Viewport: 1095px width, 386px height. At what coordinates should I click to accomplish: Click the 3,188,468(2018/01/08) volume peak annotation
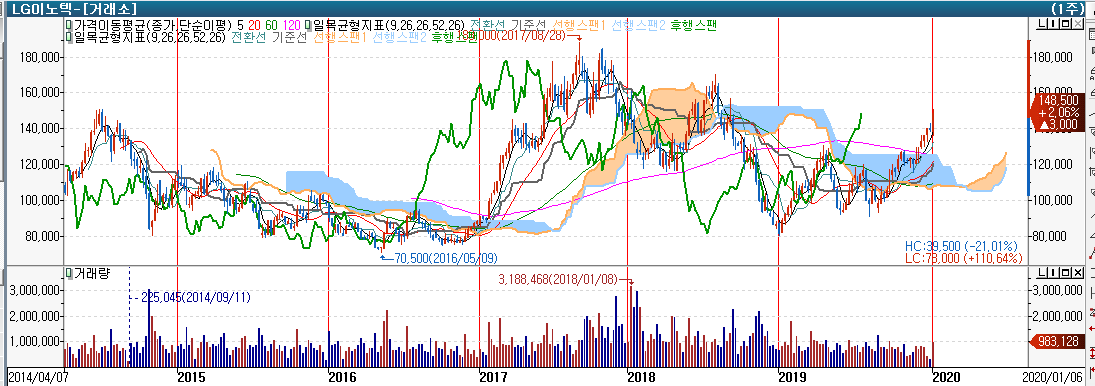tap(559, 279)
